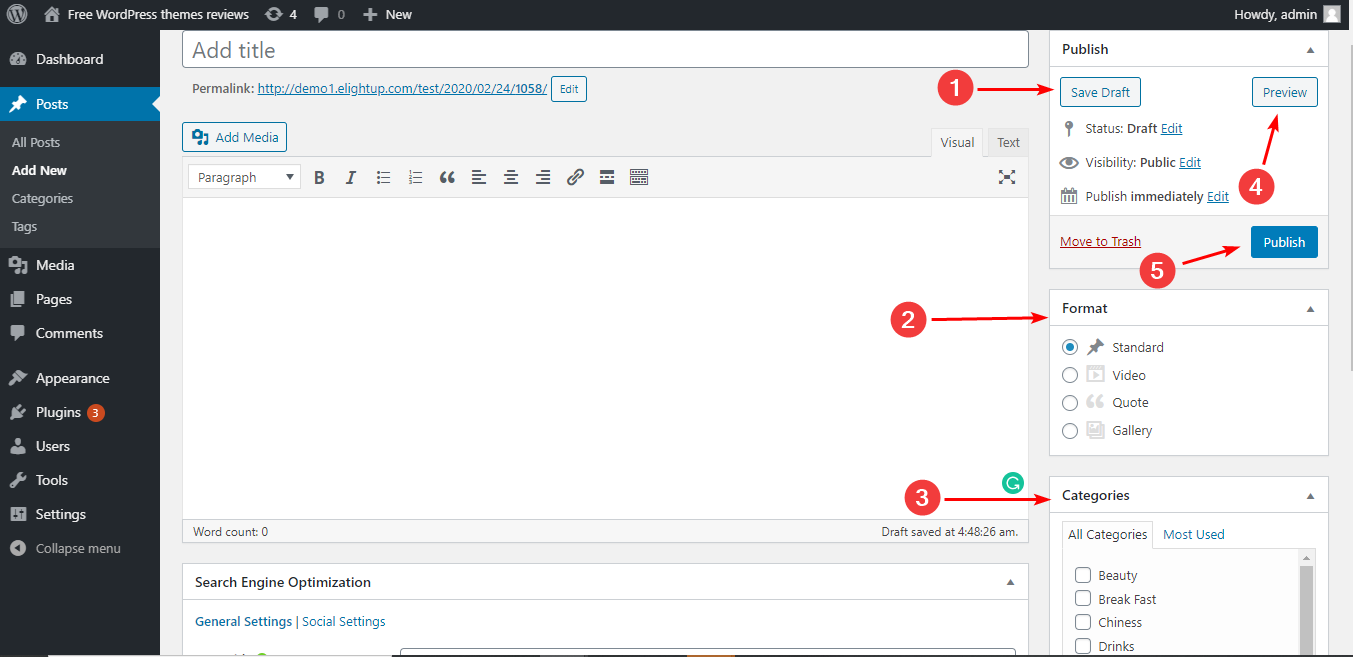Insert or edit a link

tap(575, 177)
